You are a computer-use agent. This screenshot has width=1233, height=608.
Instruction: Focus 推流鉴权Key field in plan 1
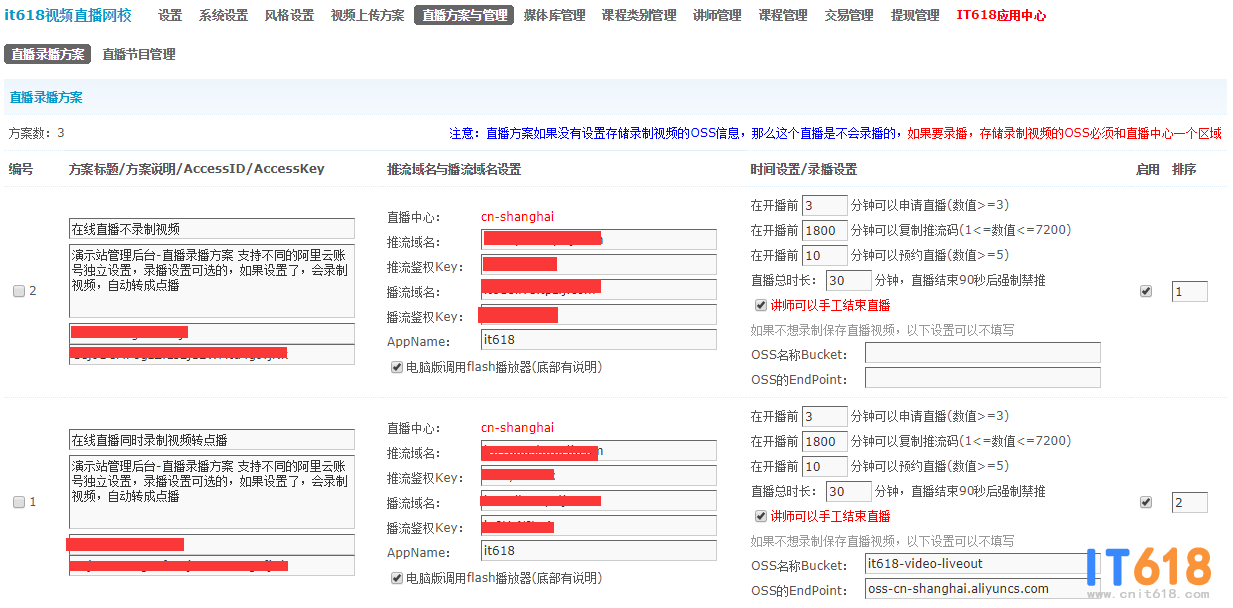(x=599, y=476)
